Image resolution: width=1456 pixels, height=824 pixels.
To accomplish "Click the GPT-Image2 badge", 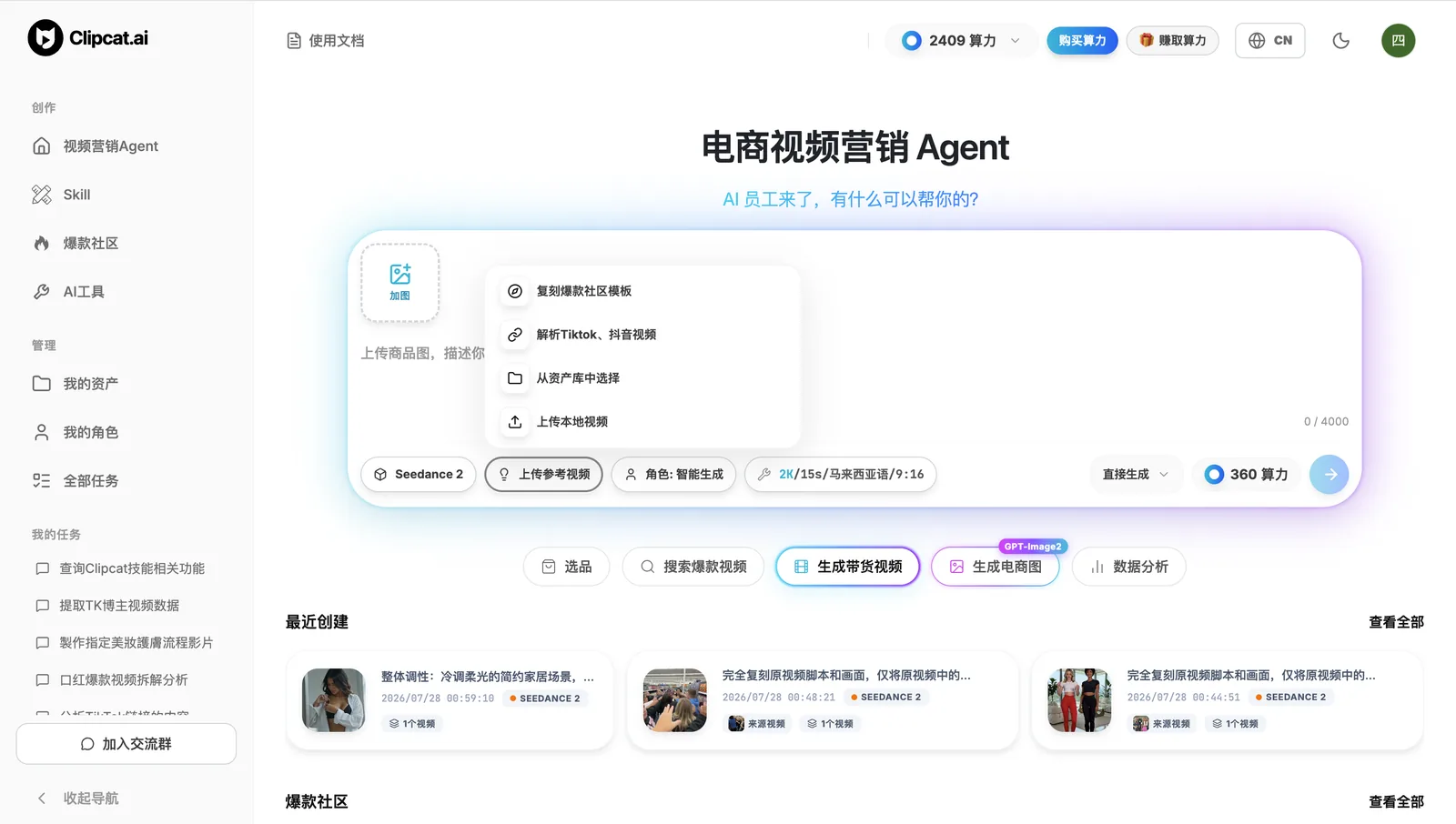I will point(1033,547).
